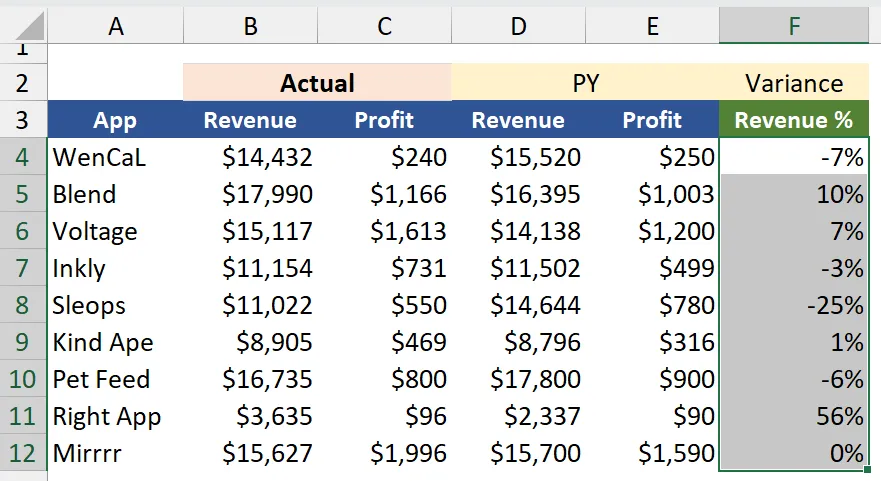Image resolution: width=881 pixels, height=481 pixels.
Task: Select column B header
Action: click(x=251, y=26)
